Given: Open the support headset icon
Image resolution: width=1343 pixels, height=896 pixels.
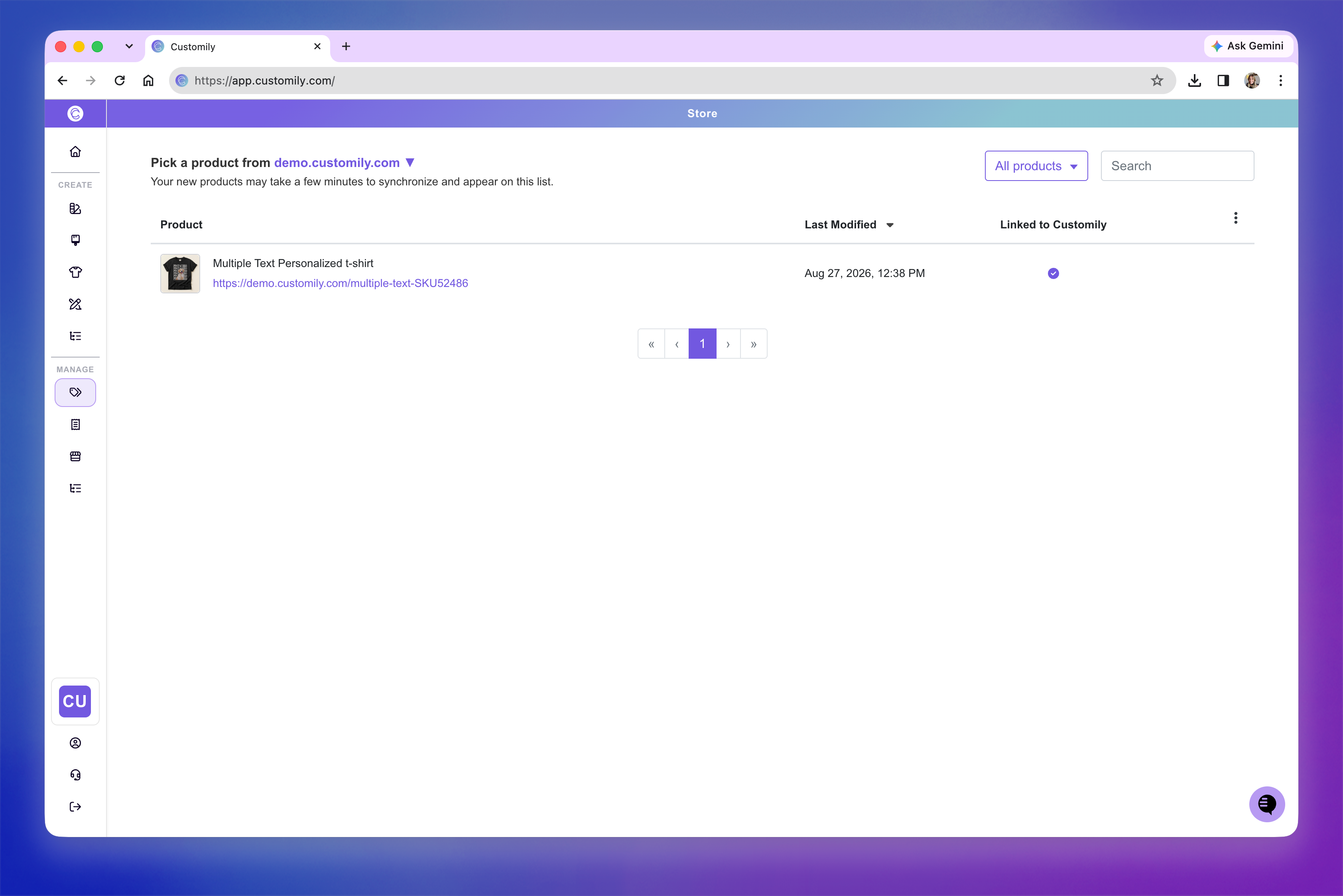Looking at the screenshot, I should [75, 775].
